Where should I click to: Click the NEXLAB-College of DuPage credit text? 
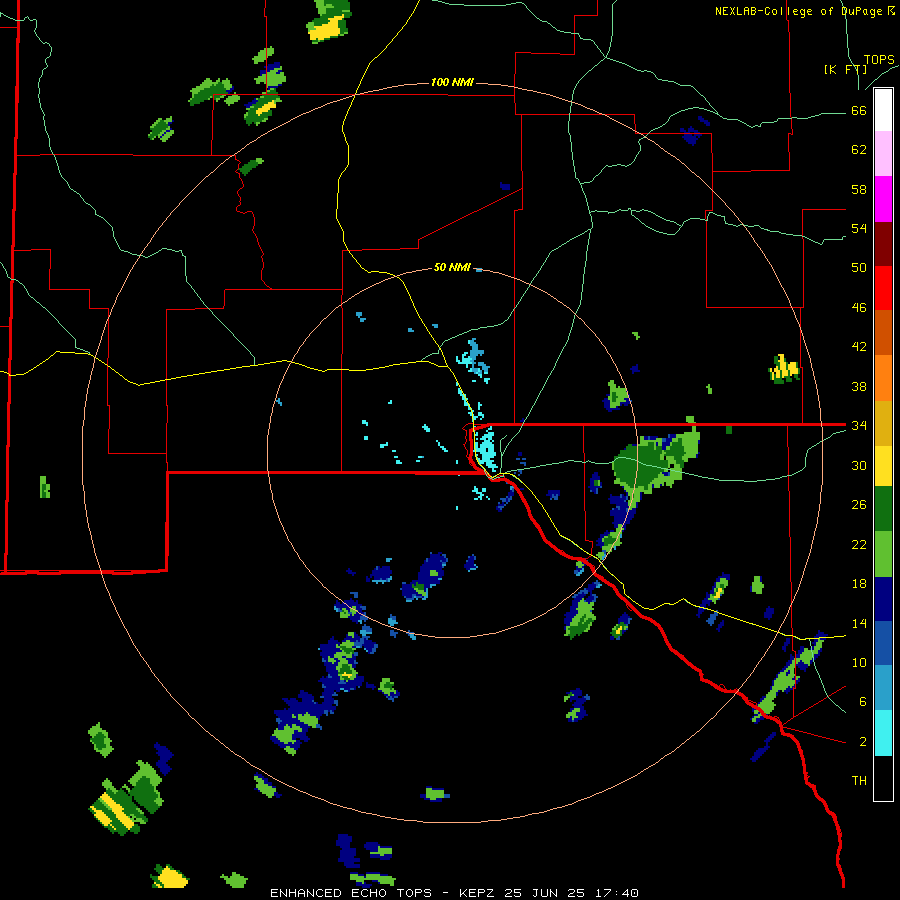coord(804,11)
